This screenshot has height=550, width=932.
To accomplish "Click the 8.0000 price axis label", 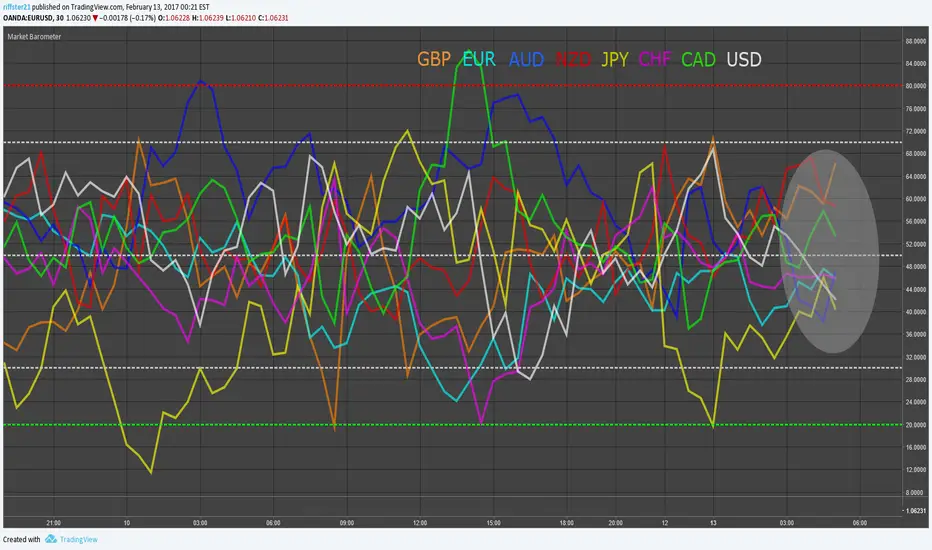I will click(915, 493).
